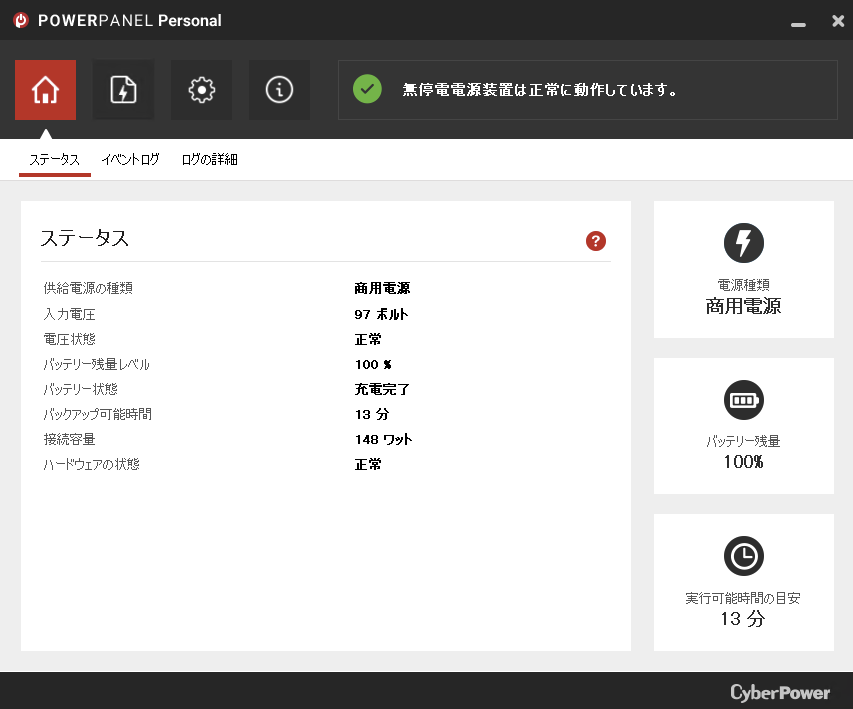Open the ログの詳細 tab
Viewport: 853px width, 709px height.
[209, 160]
